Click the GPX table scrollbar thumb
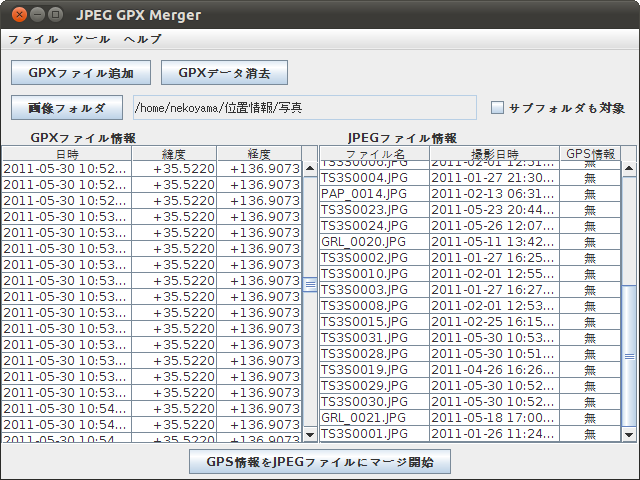Viewport: 640px width, 480px height. click(310, 284)
